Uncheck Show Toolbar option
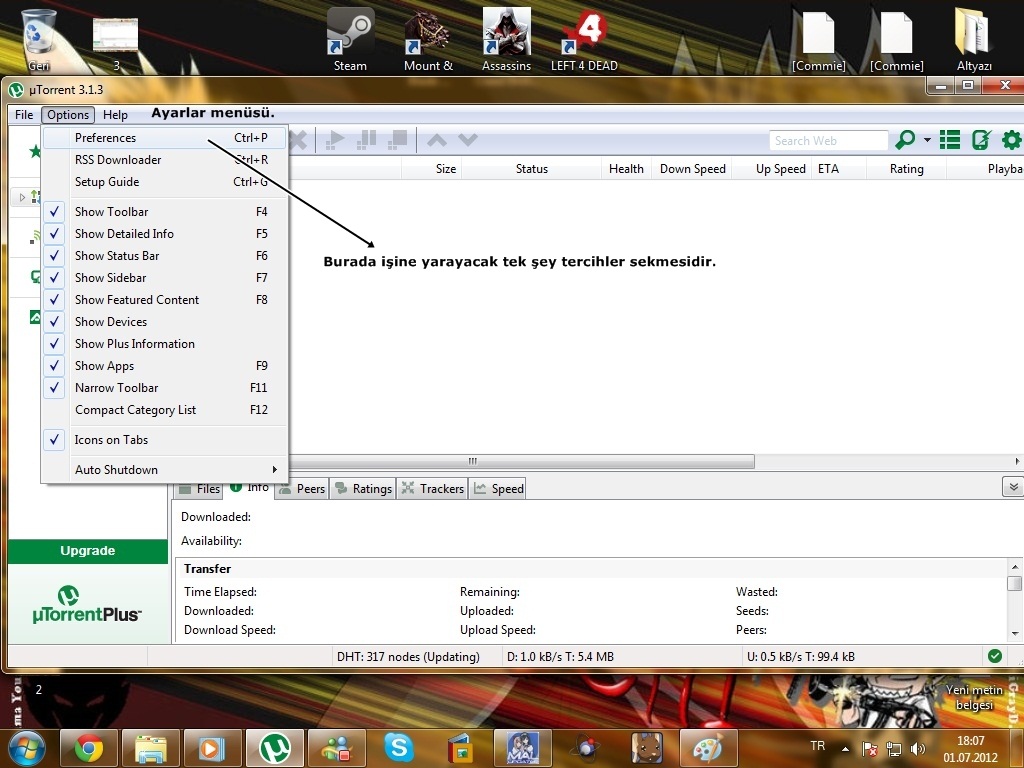Screen dimensions: 1024x768 pyautogui.click(x=165, y=212)
